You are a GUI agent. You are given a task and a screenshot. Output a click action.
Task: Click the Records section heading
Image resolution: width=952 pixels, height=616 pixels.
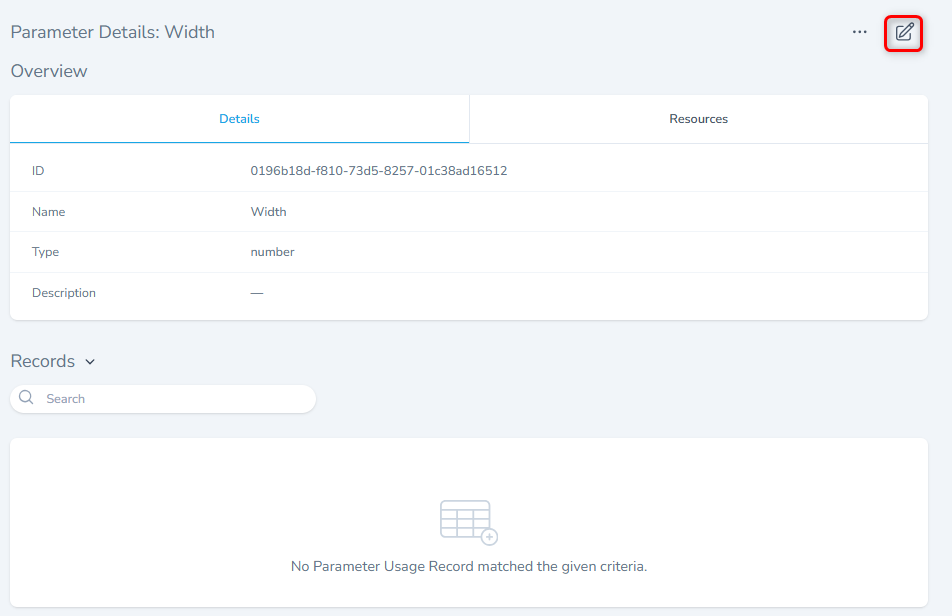click(43, 361)
